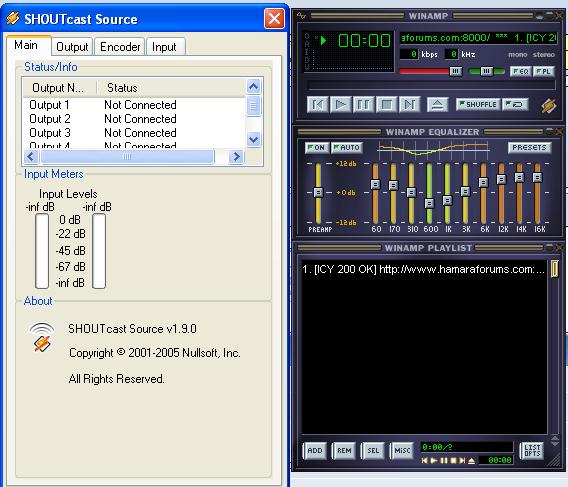Open the playlist LIST OPTS menu
568x487 pixels.
(x=532, y=450)
